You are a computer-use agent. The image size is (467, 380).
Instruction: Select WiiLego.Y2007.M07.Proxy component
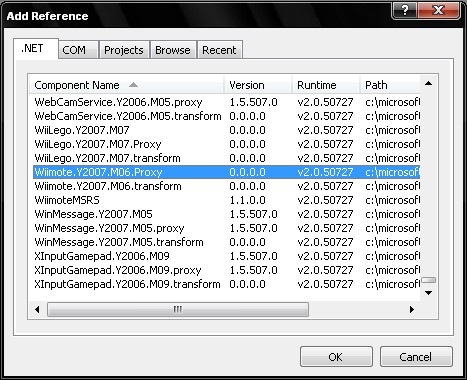pyautogui.click(x=226, y=144)
